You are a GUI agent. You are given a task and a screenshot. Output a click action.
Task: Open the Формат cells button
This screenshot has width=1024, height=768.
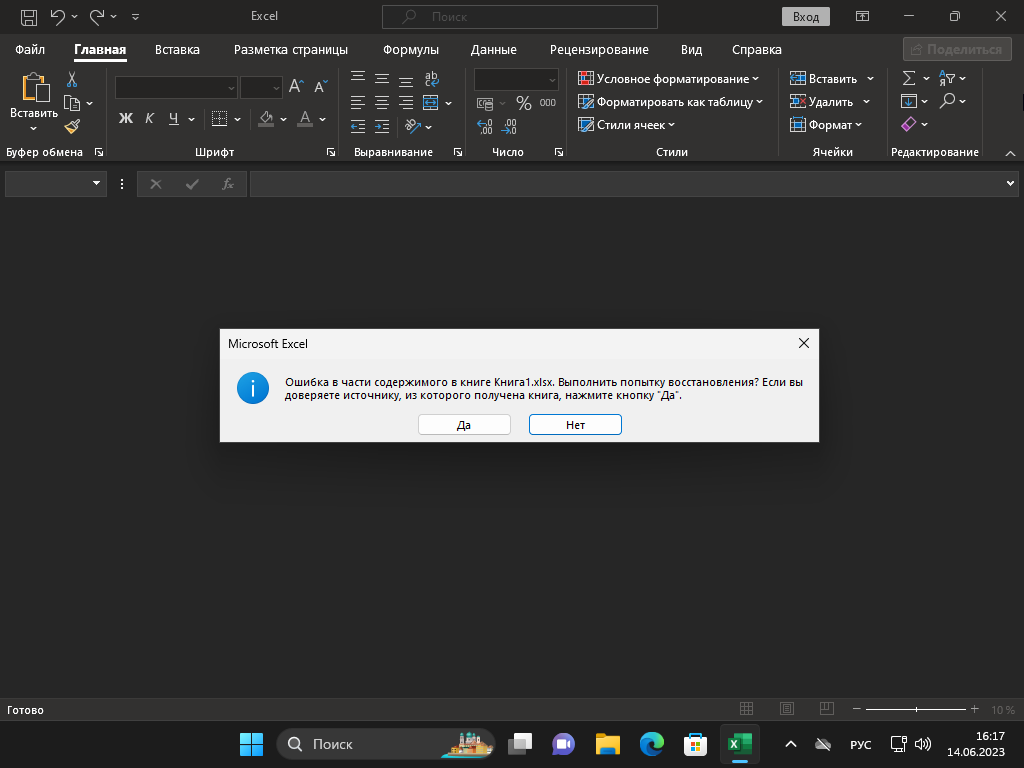[825, 125]
